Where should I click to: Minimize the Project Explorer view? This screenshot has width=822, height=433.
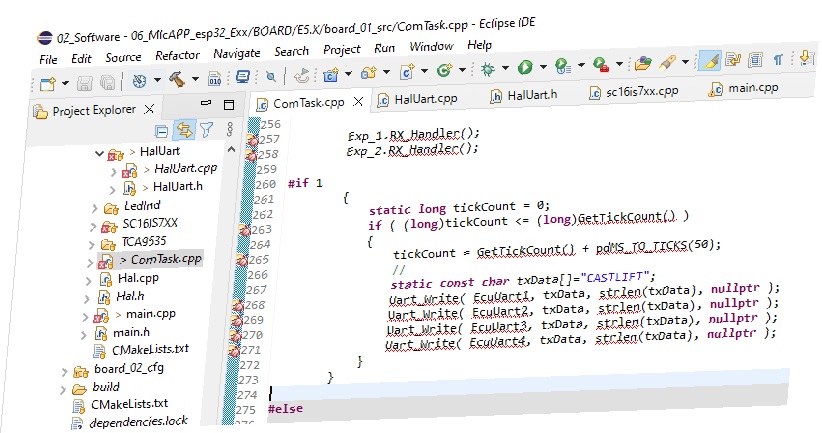tap(206, 103)
